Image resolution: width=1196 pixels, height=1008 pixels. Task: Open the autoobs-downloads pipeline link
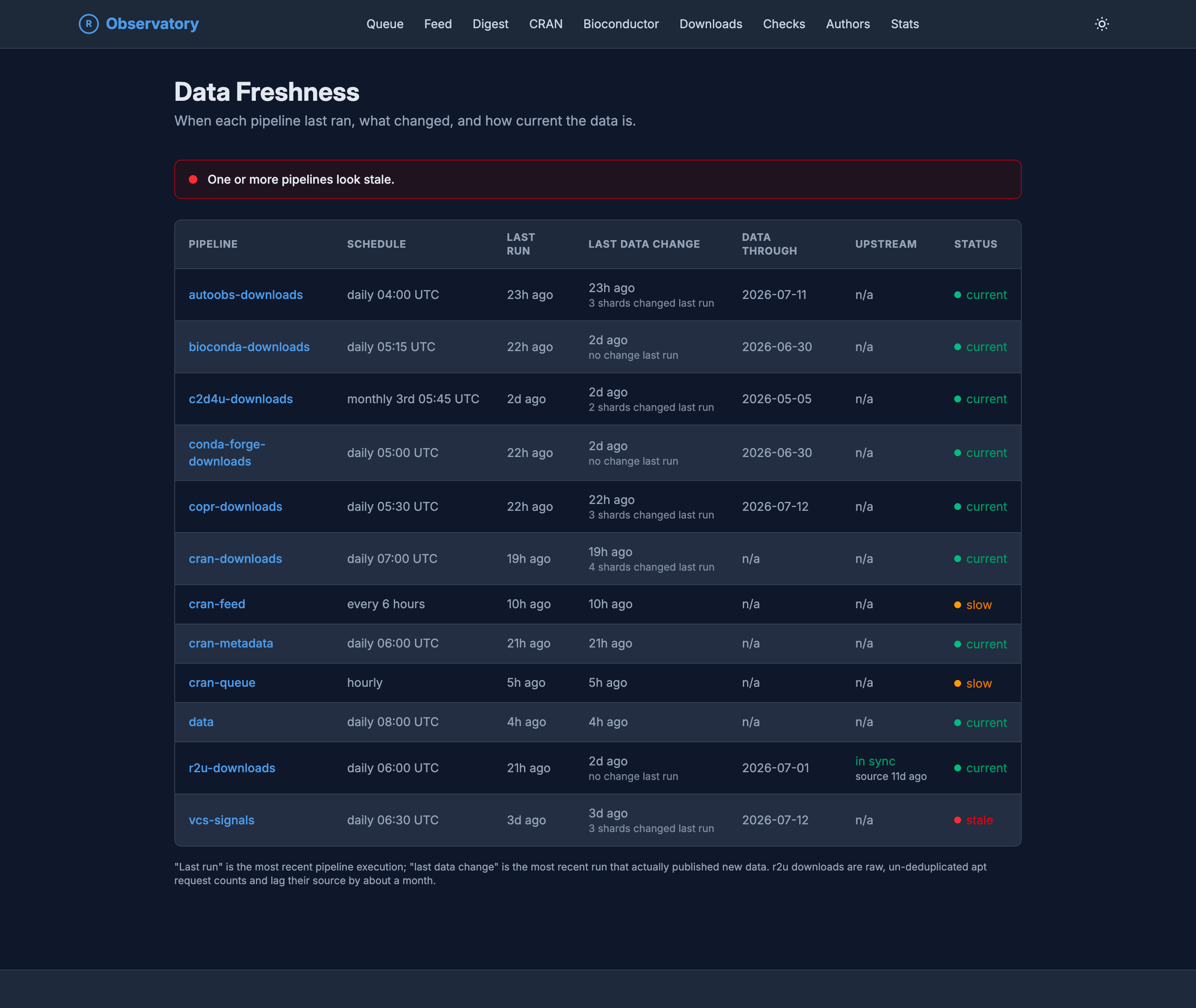click(246, 295)
